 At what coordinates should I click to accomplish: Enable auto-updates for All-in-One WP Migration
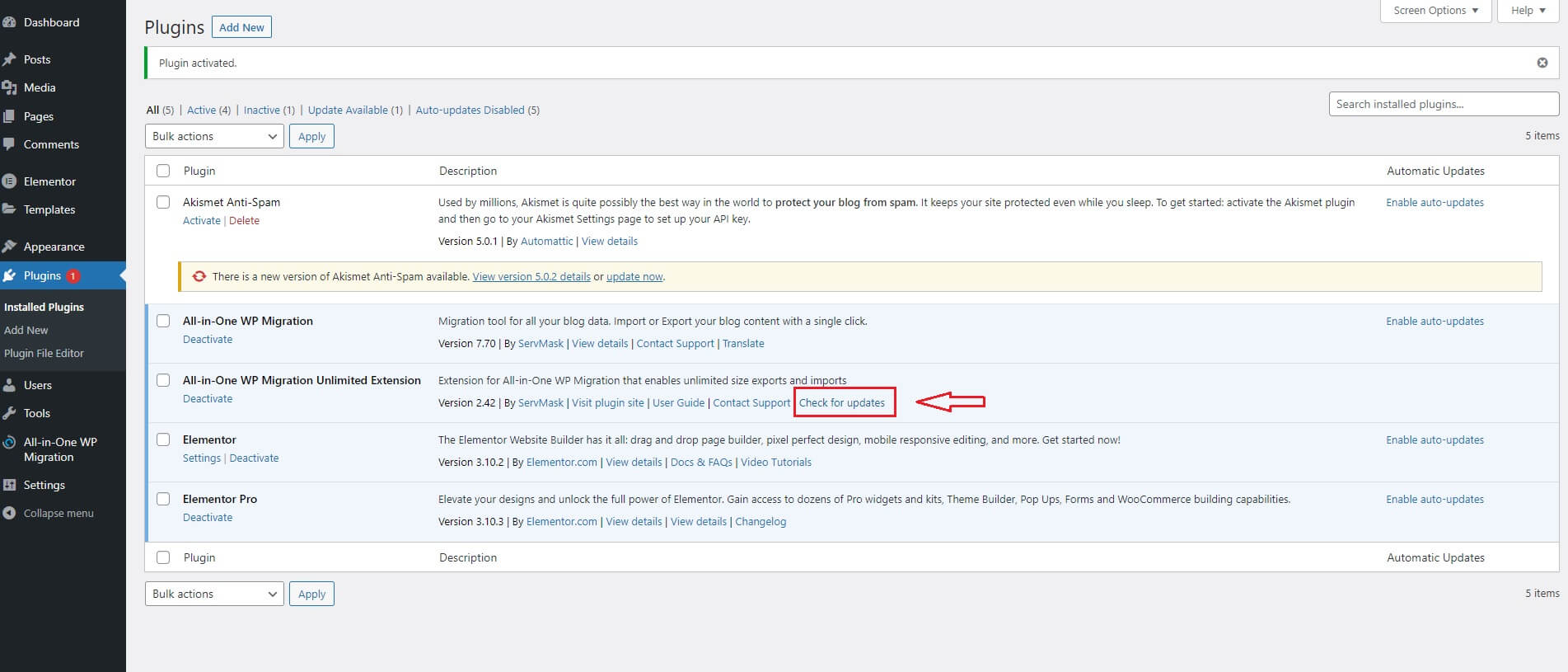coord(1435,321)
